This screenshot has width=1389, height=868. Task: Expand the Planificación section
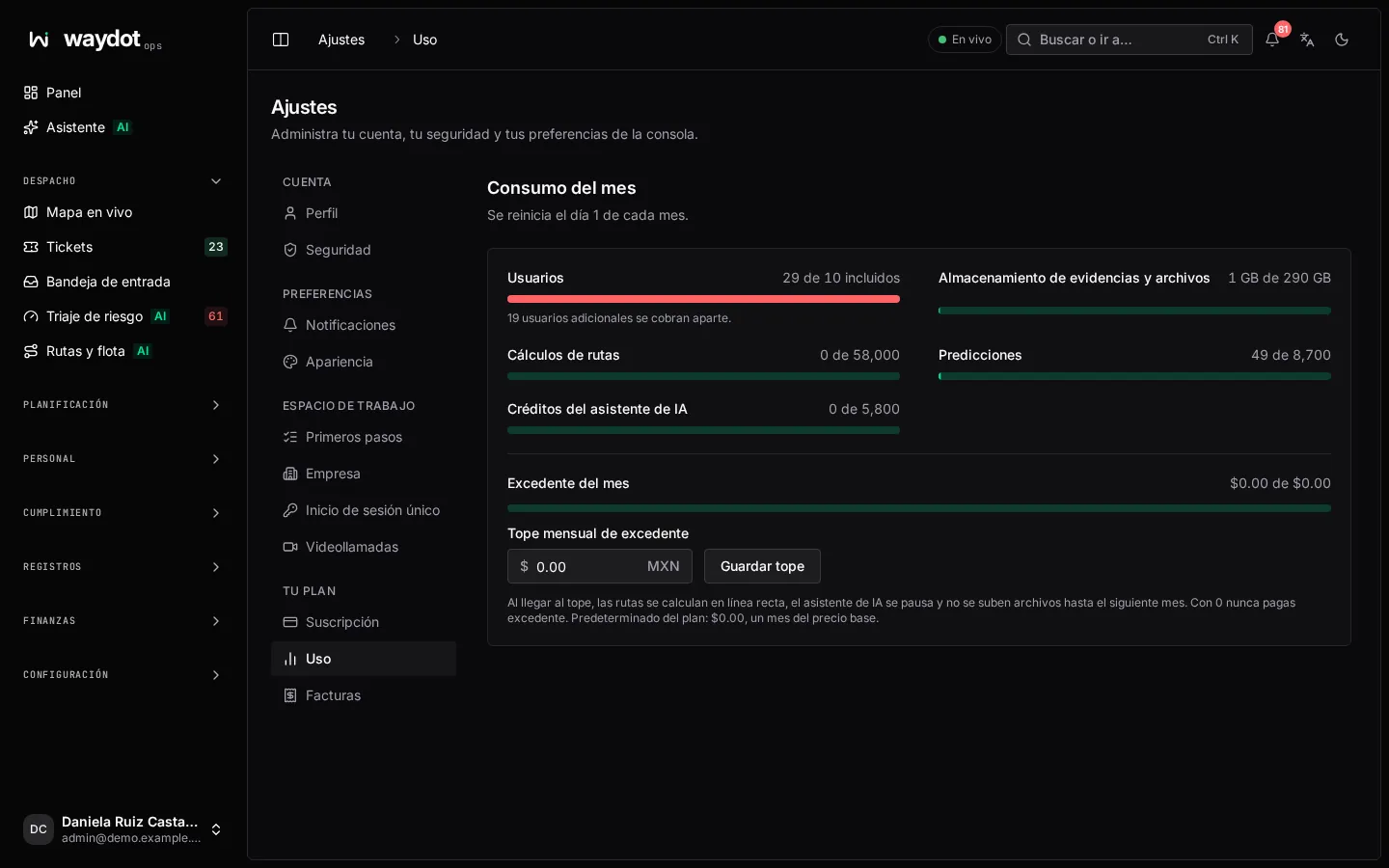click(x=123, y=405)
